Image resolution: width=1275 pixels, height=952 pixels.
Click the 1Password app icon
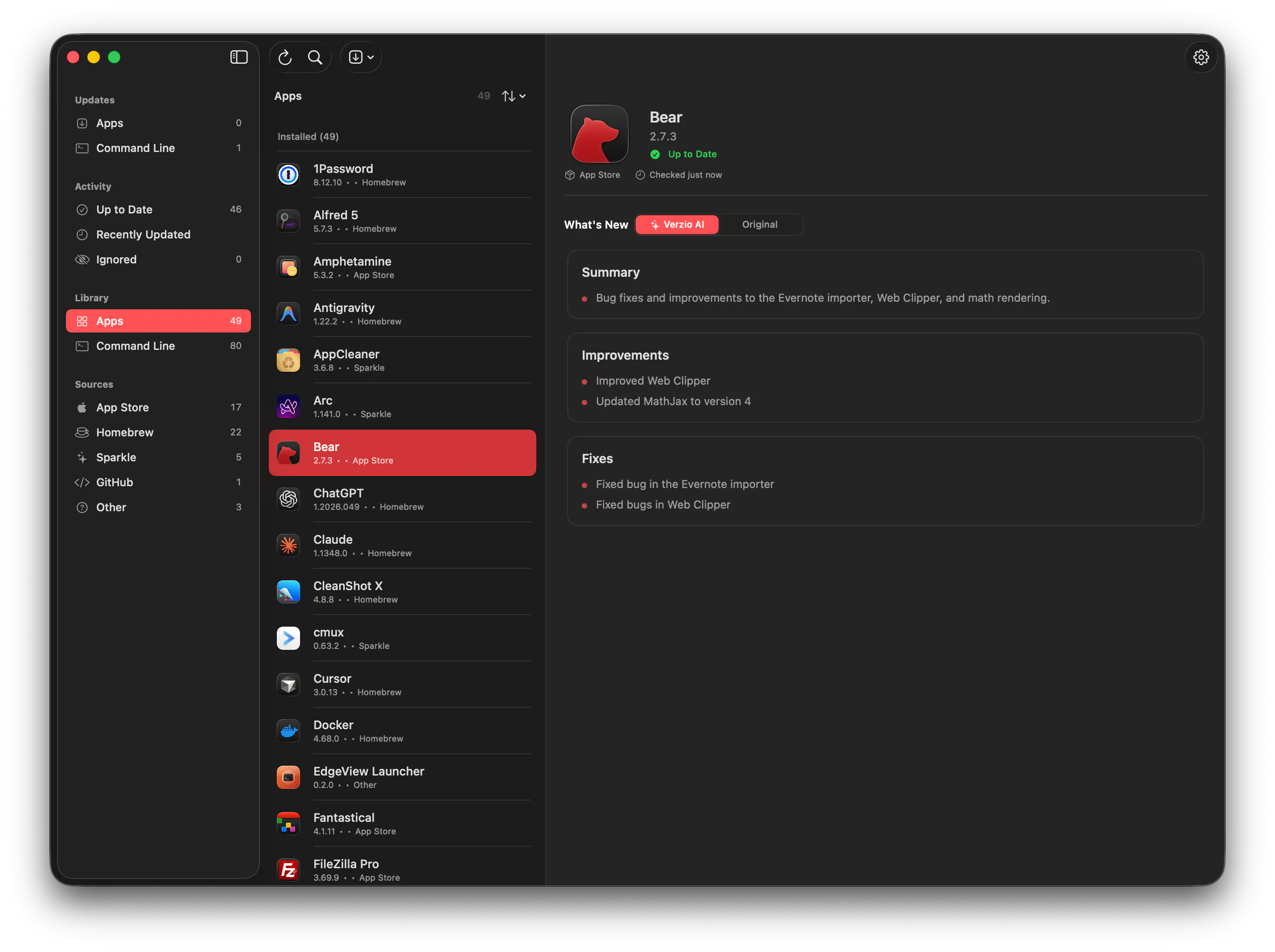[288, 174]
